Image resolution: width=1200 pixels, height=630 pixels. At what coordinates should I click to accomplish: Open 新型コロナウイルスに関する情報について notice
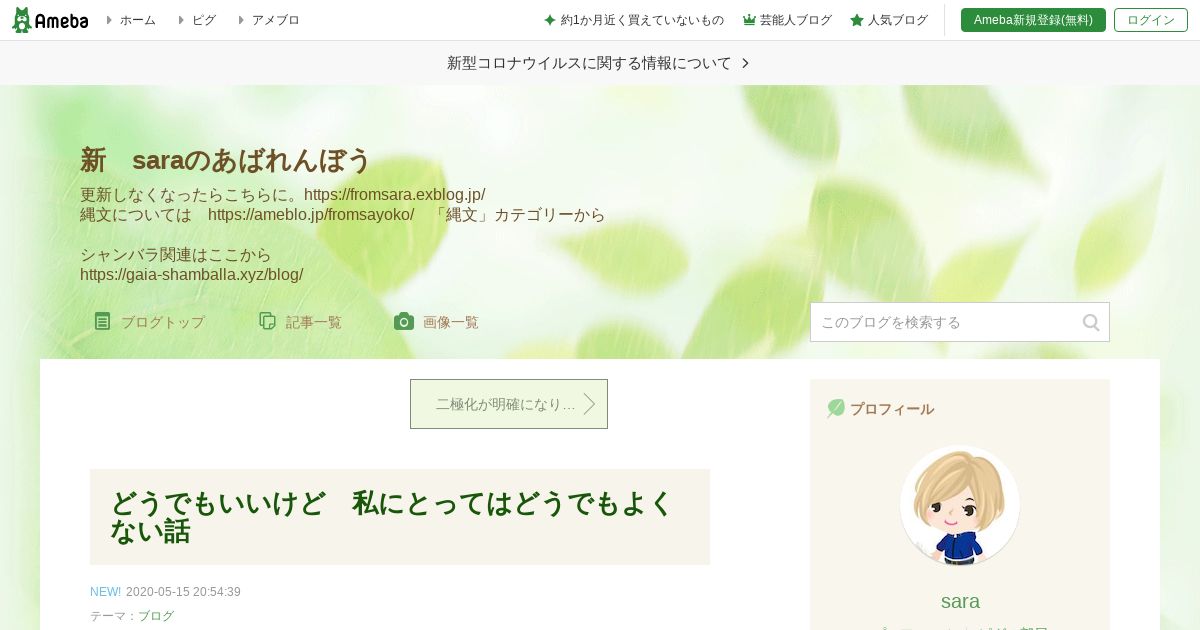coord(589,63)
